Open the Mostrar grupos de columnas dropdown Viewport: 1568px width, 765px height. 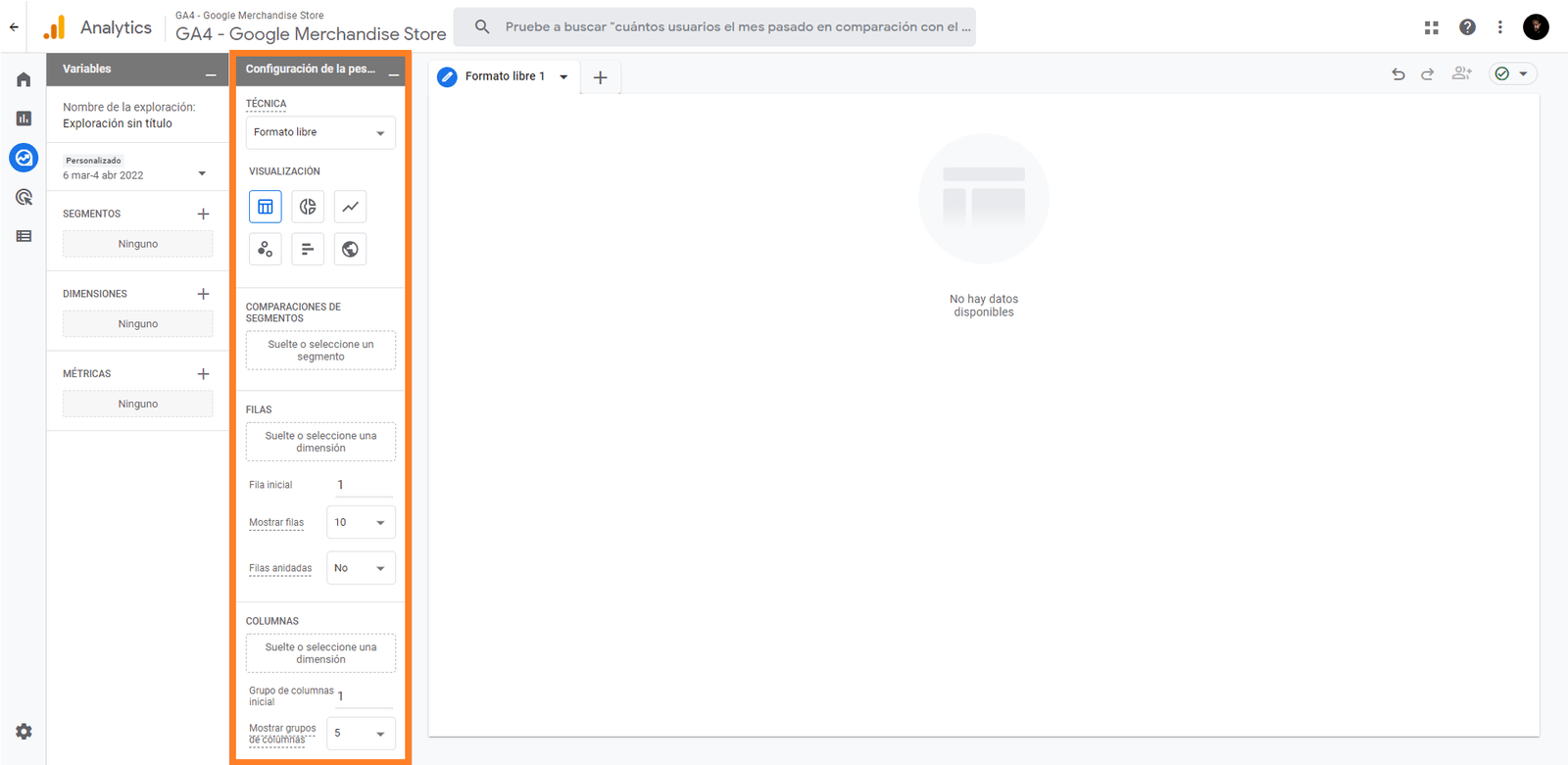click(361, 734)
